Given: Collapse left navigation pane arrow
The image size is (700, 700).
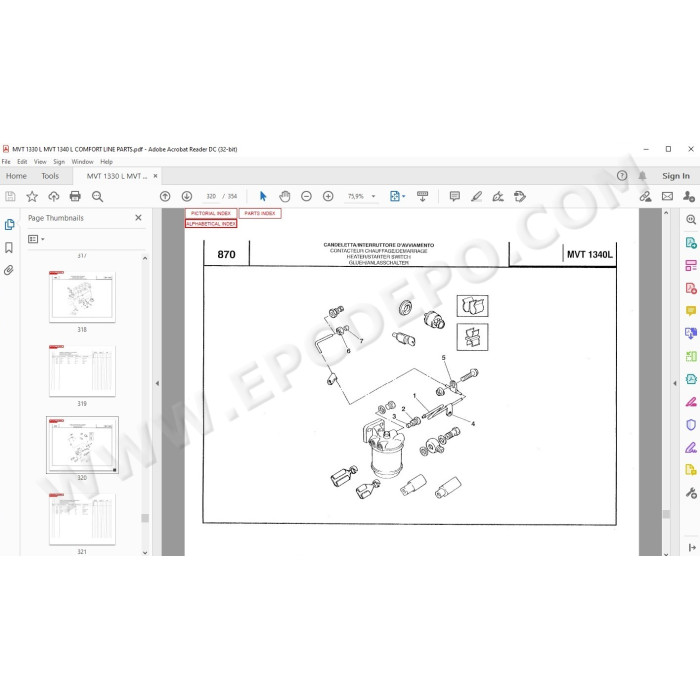Looking at the screenshot, I should click(x=157, y=383).
